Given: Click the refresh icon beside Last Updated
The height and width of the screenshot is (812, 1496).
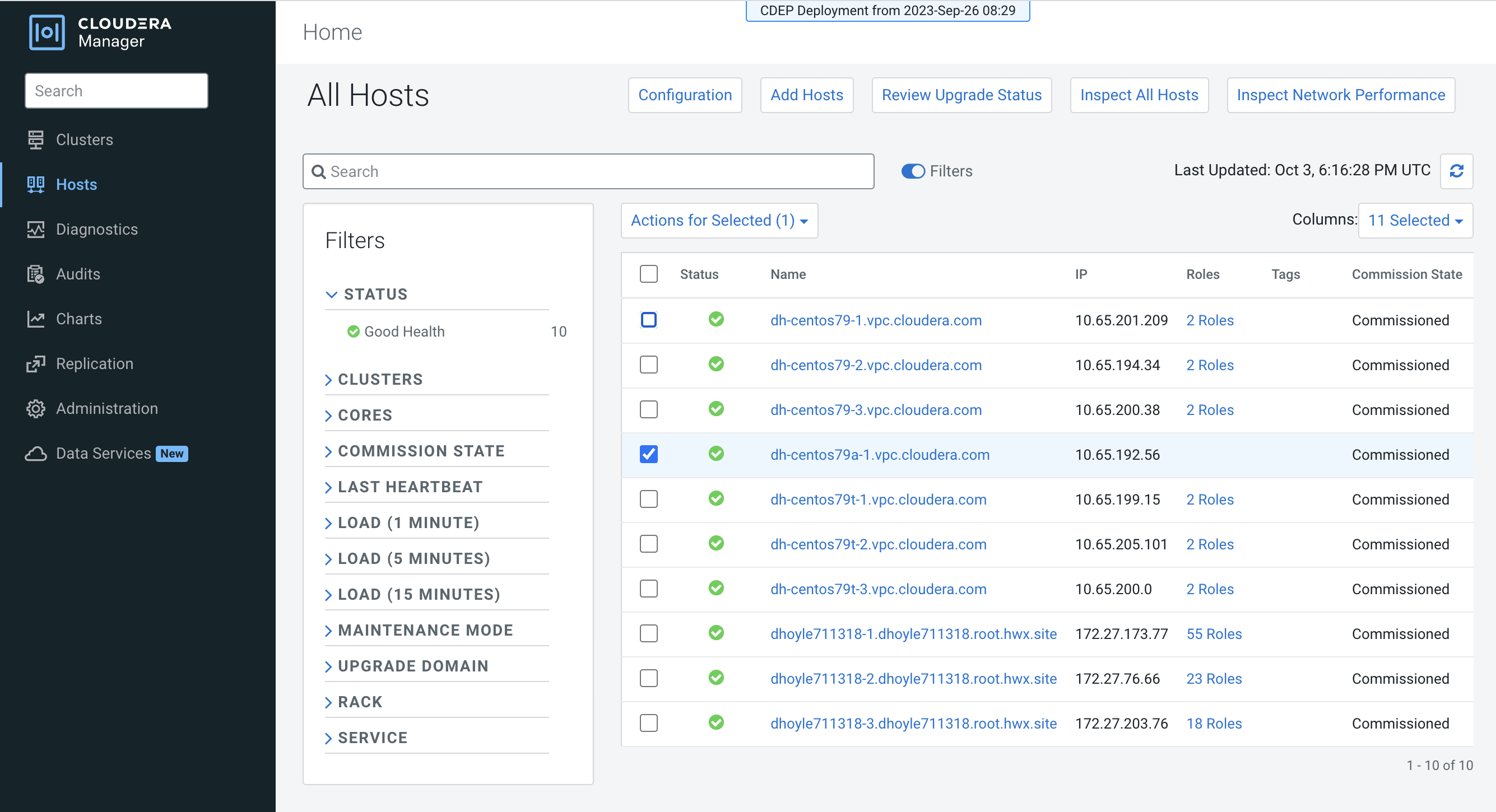Looking at the screenshot, I should click(x=1456, y=171).
